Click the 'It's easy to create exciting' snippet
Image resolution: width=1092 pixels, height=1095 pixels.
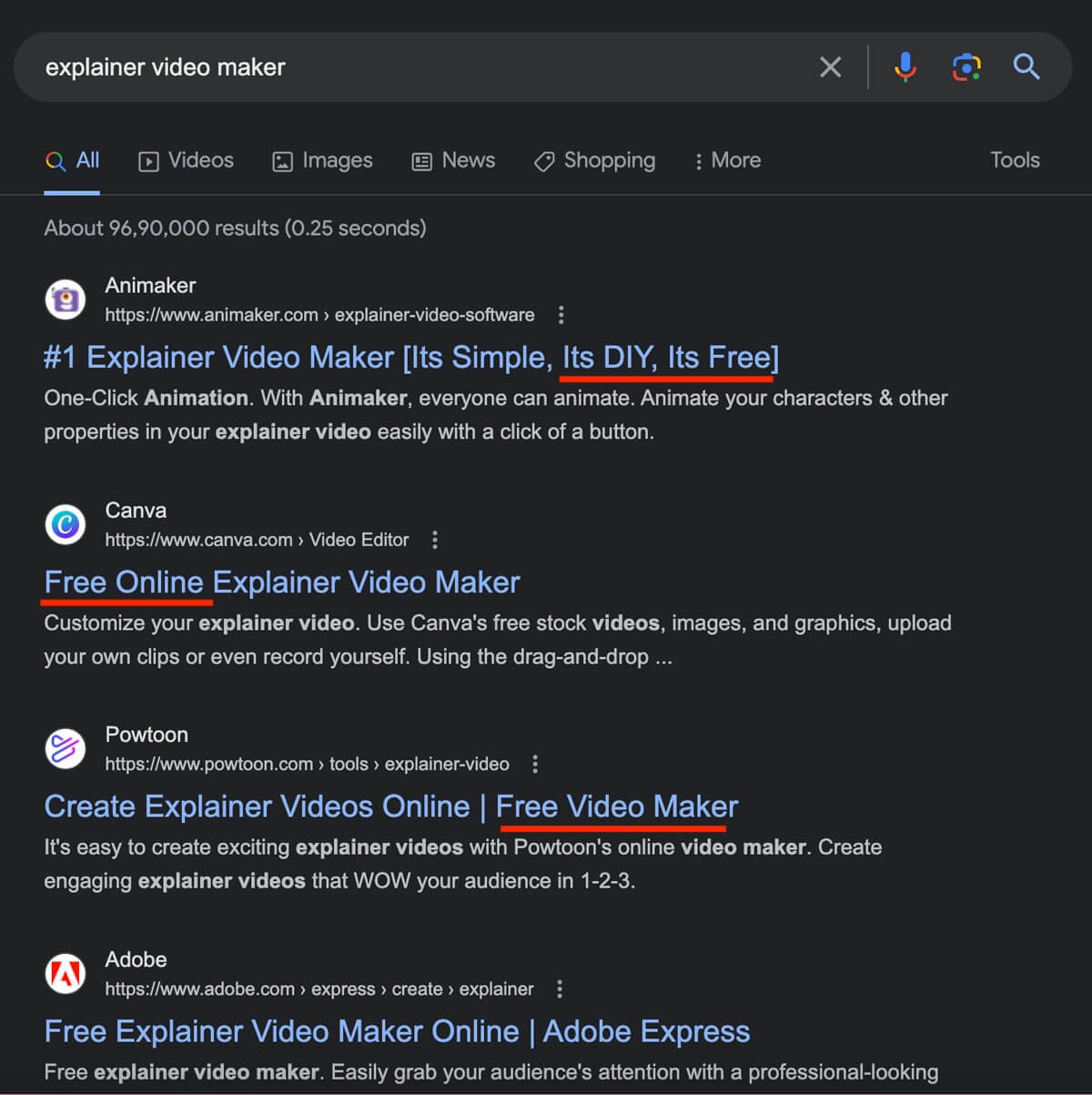click(463, 864)
